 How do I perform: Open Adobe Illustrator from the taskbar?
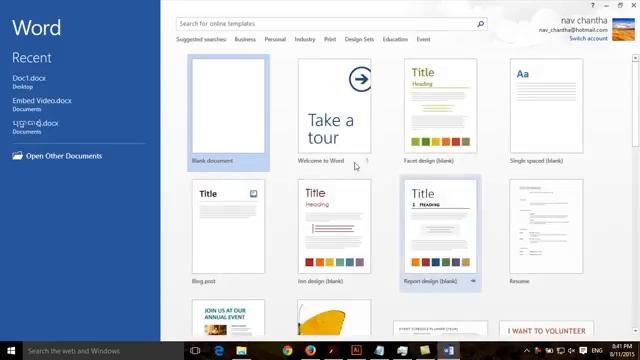(356, 351)
